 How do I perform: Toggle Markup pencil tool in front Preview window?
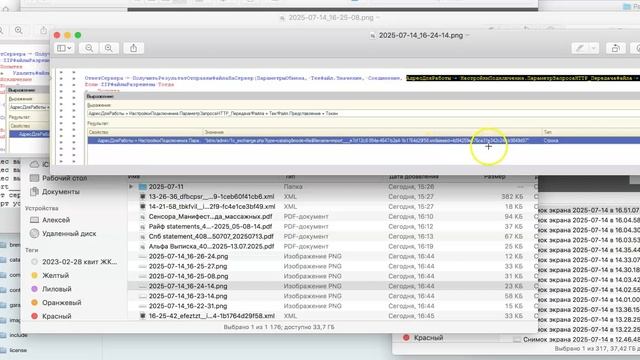point(580,48)
